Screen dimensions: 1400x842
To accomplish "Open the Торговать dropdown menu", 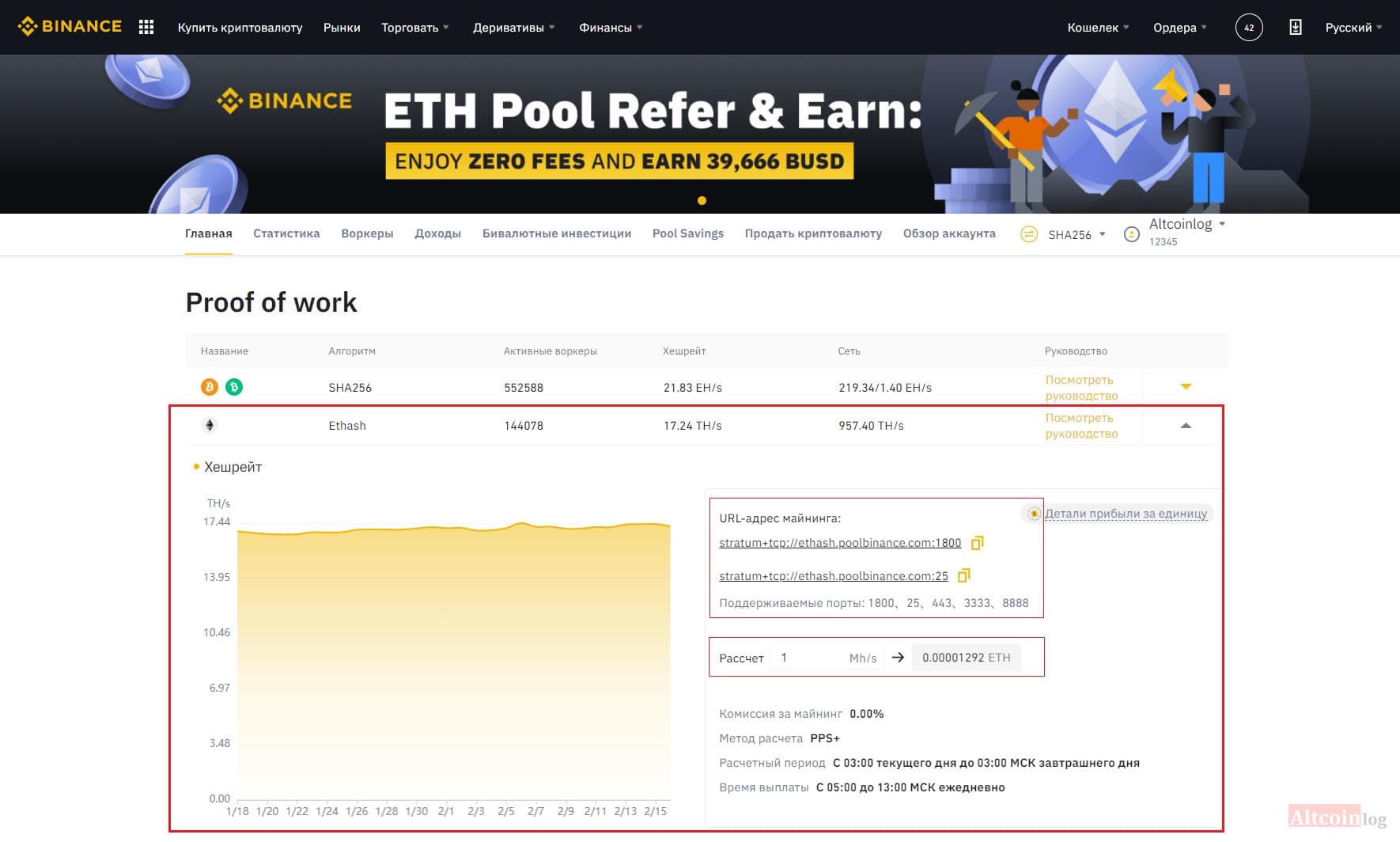I will 415,28.
